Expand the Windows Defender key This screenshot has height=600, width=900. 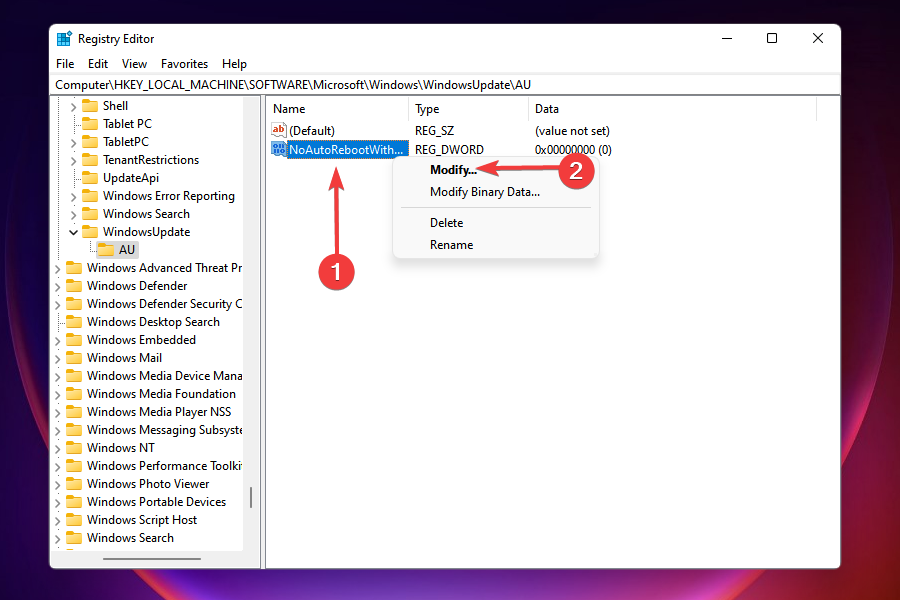click(x=57, y=287)
